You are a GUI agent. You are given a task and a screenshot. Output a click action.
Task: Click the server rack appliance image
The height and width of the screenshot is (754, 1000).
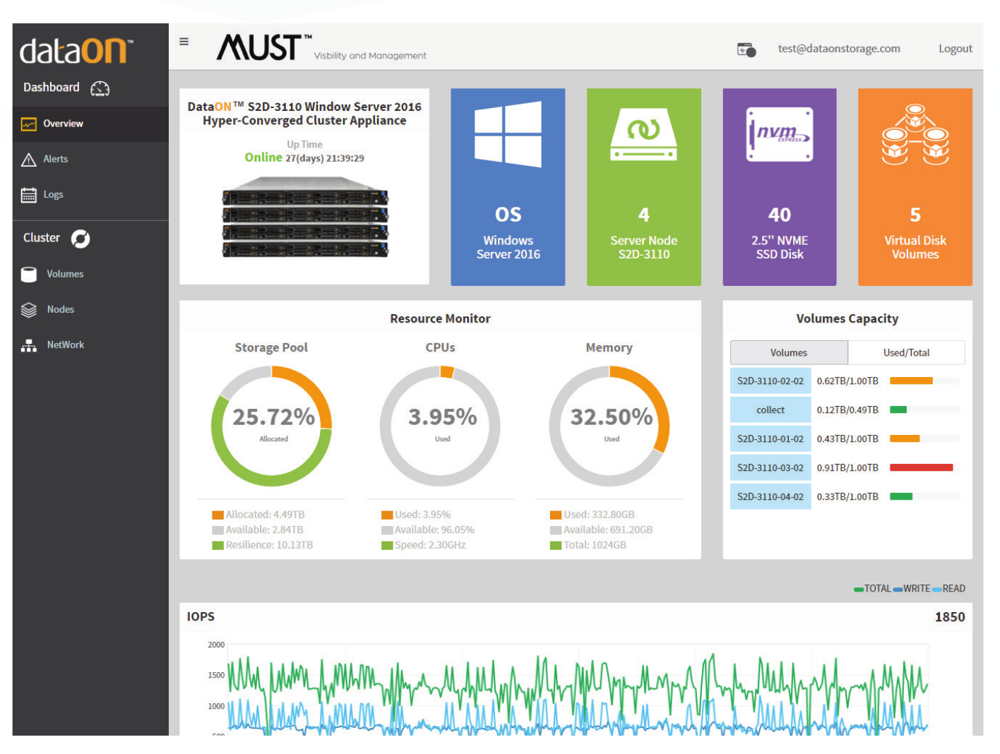click(305, 217)
